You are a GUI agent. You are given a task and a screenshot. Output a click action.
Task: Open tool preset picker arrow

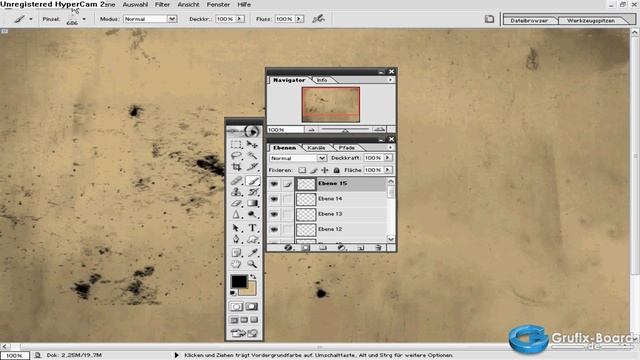[x=31, y=19]
